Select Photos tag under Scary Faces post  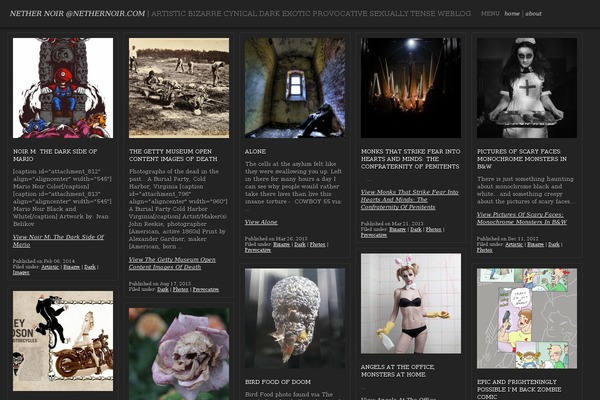(x=484, y=250)
